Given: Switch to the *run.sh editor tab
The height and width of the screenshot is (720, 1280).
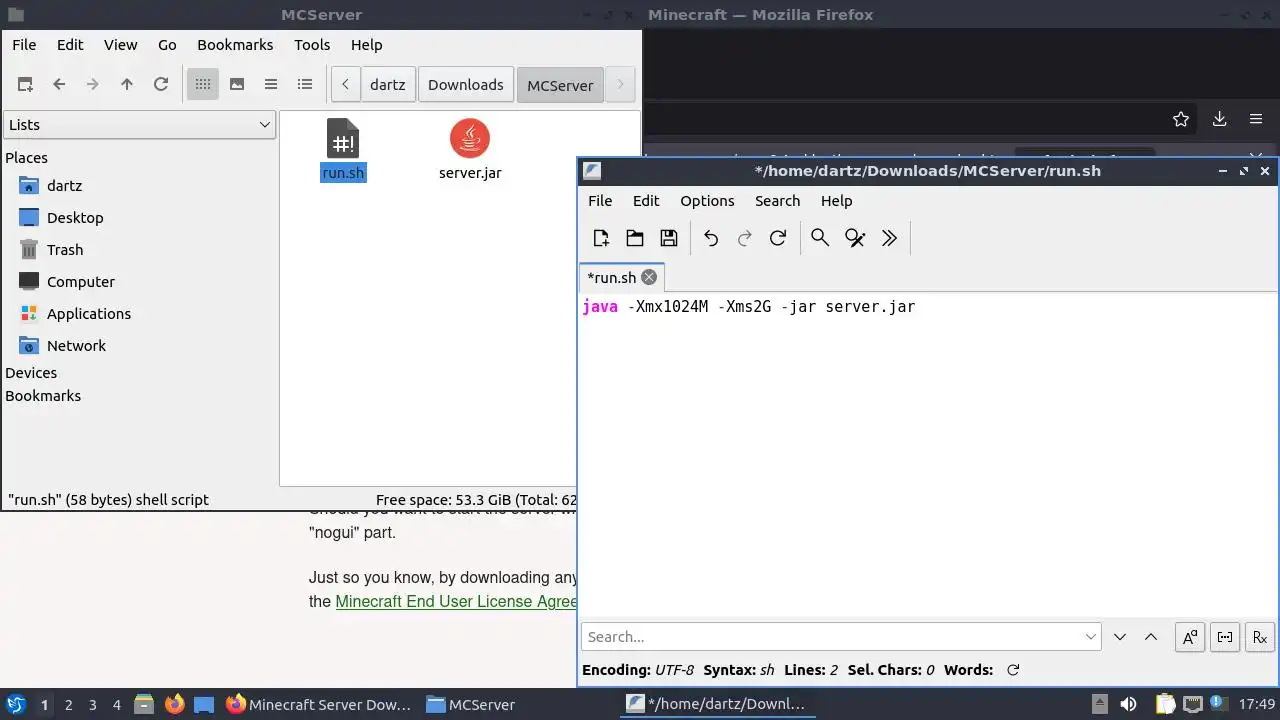Looking at the screenshot, I should point(611,278).
